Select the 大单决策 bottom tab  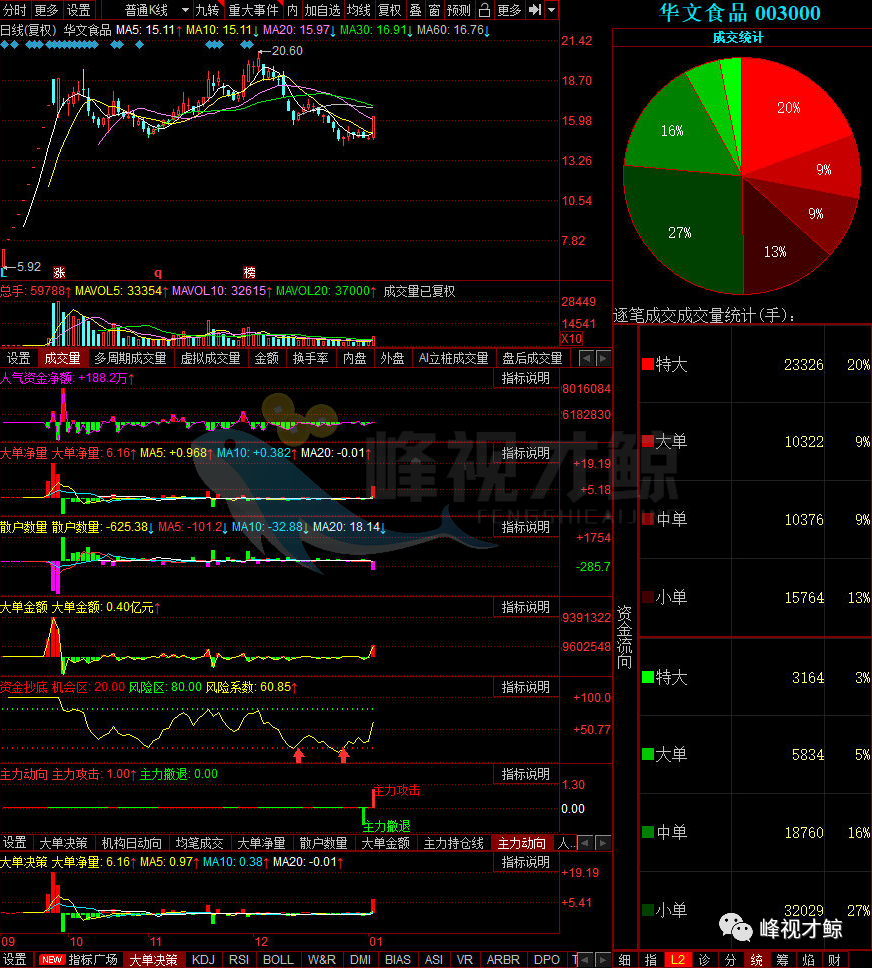pyautogui.click(x=153, y=960)
